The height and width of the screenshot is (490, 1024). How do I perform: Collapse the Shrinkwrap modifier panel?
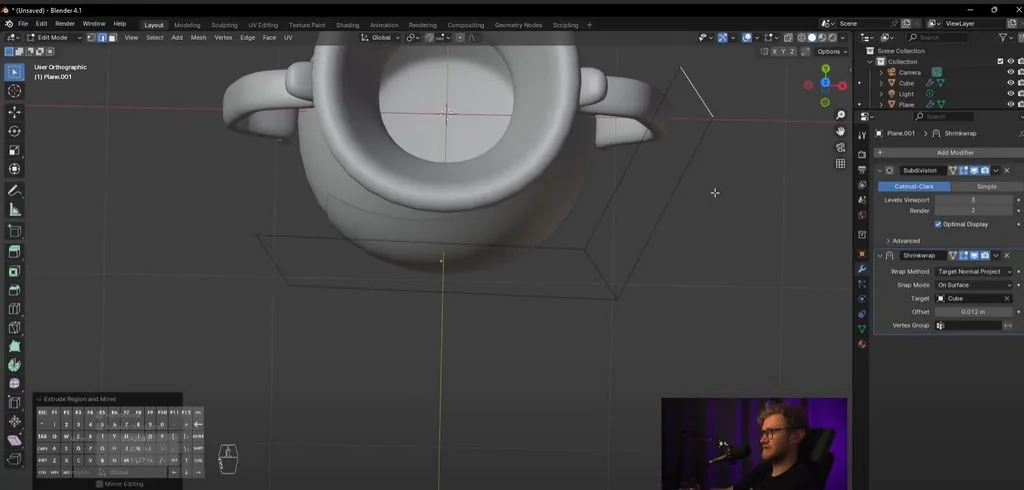880,255
